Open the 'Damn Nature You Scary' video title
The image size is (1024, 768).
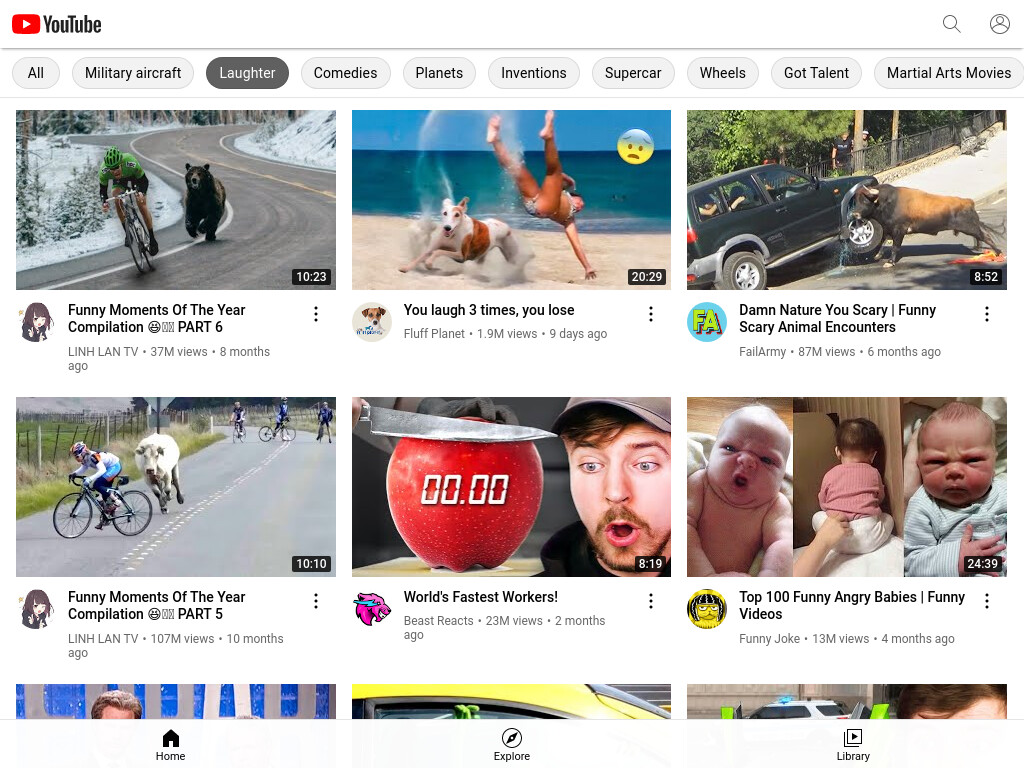(x=837, y=319)
